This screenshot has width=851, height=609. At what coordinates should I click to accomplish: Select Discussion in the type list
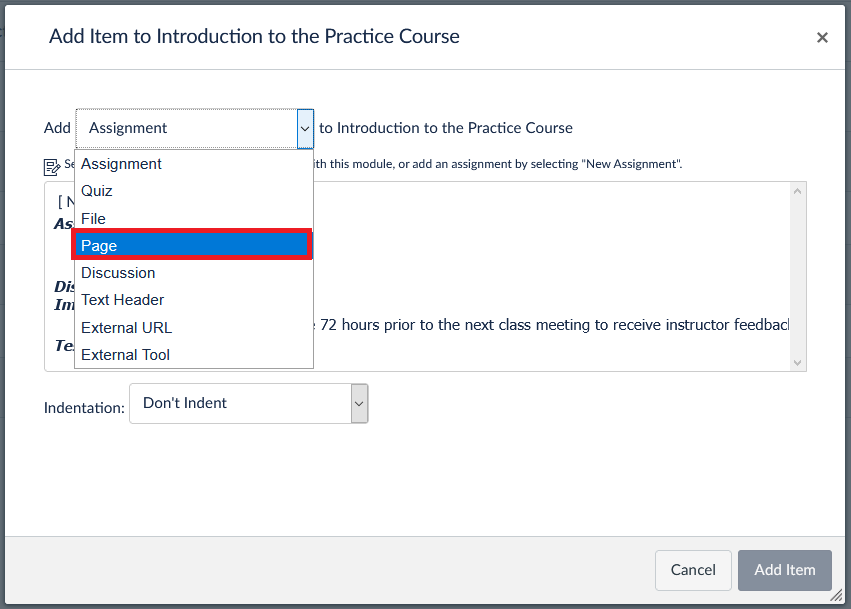pyautogui.click(x=194, y=272)
